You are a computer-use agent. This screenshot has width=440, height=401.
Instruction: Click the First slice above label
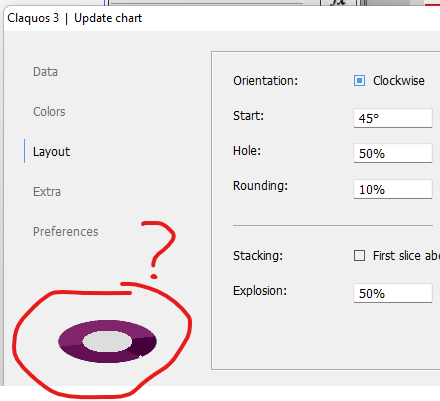click(406, 256)
